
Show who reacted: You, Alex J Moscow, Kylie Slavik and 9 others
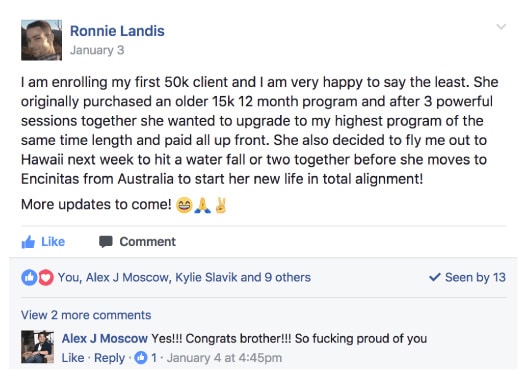tap(184, 278)
